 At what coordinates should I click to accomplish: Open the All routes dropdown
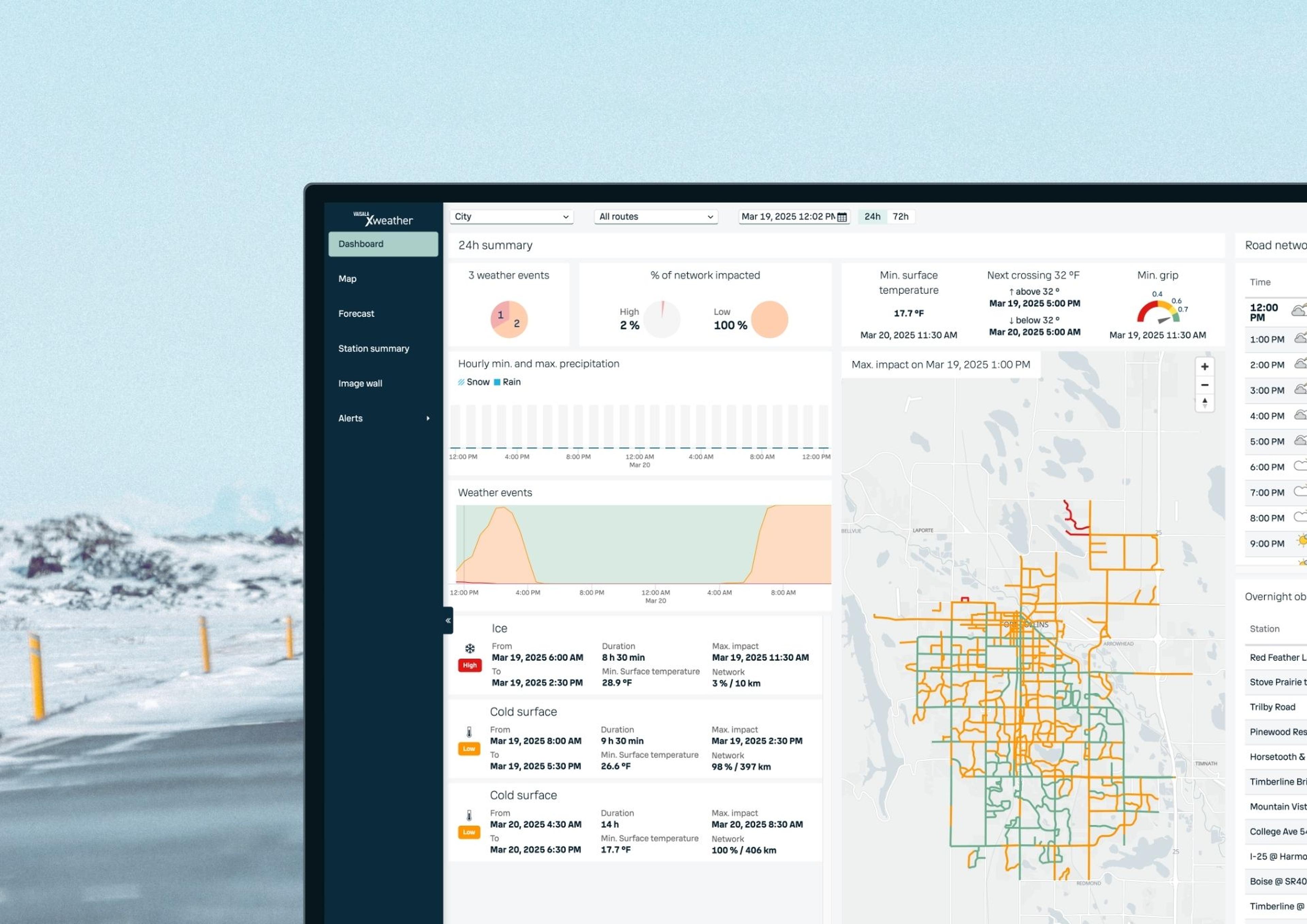pyautogui.click(x=655, y=216)
